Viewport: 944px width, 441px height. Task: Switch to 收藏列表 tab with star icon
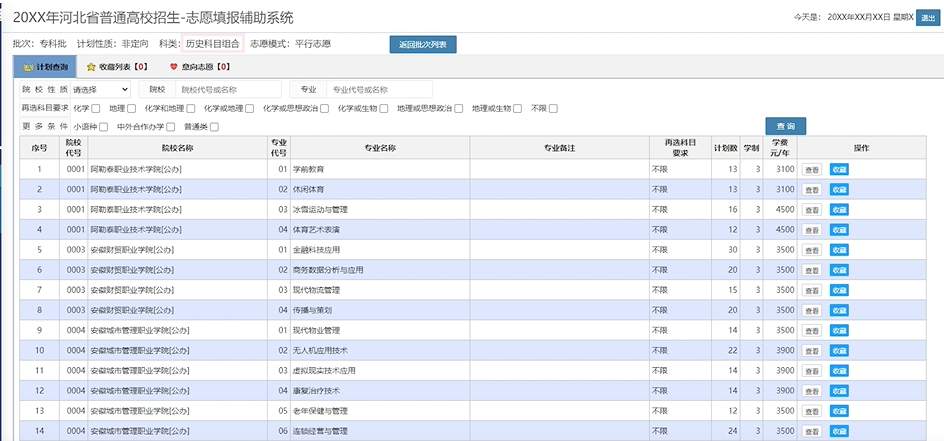pos(117,66)
